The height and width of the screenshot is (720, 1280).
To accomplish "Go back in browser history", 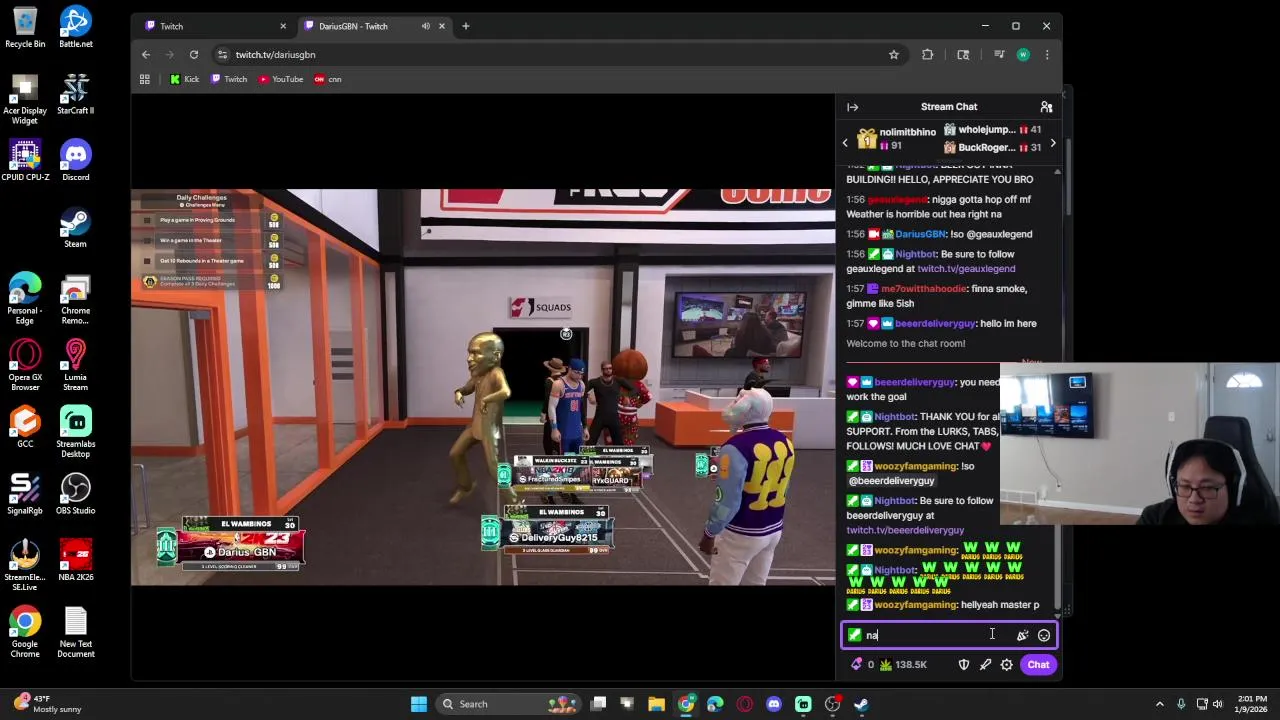I will point(146,55).
